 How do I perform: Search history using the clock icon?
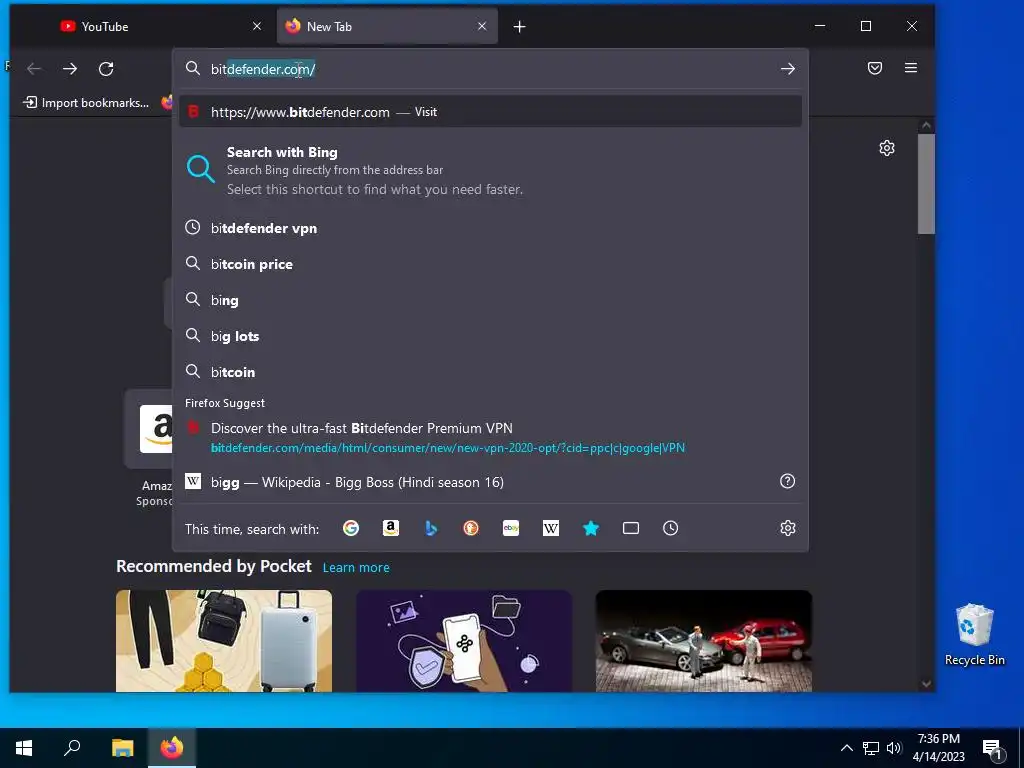[x=671, y=528]
